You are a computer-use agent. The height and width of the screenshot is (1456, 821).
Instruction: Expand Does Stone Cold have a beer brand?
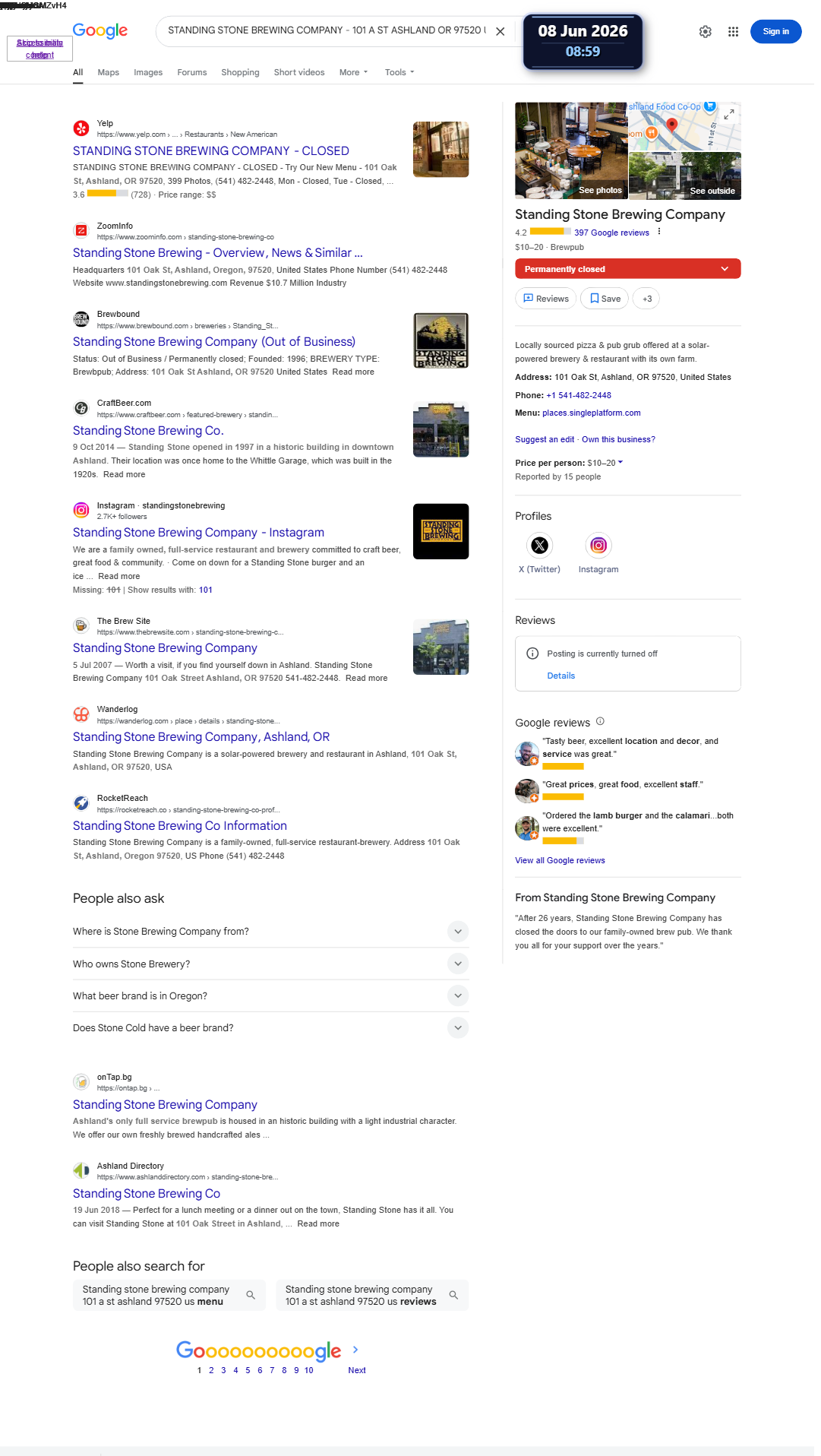coord(457,1028)
